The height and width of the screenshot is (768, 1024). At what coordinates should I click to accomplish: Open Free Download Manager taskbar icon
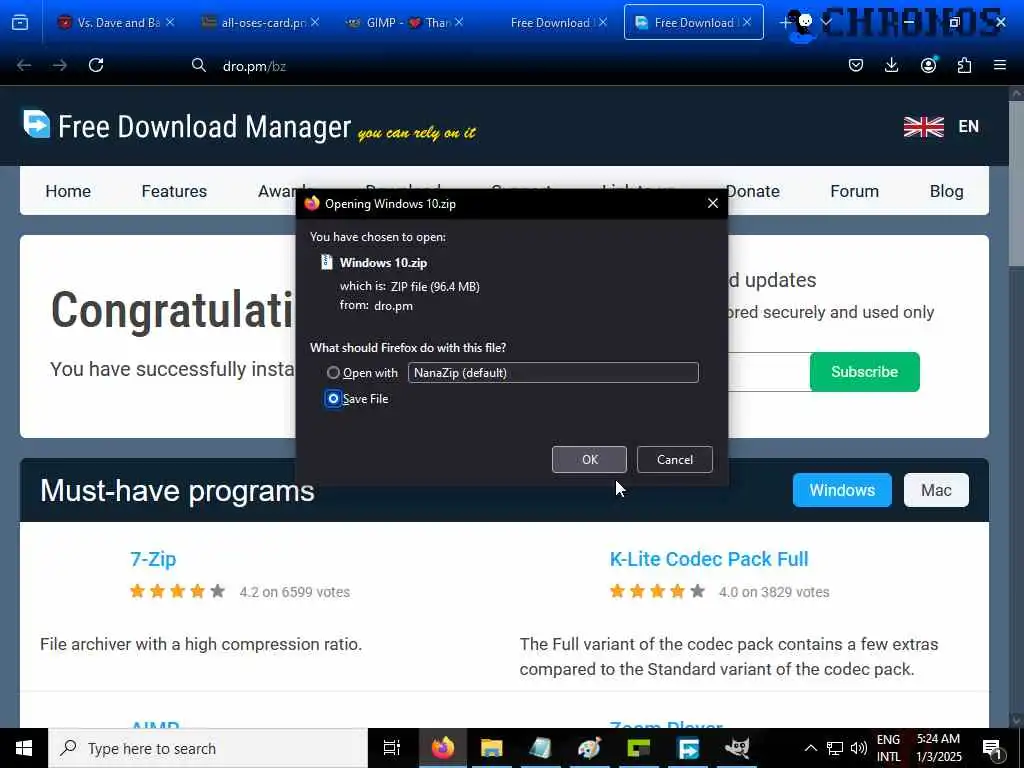(688, 748)
